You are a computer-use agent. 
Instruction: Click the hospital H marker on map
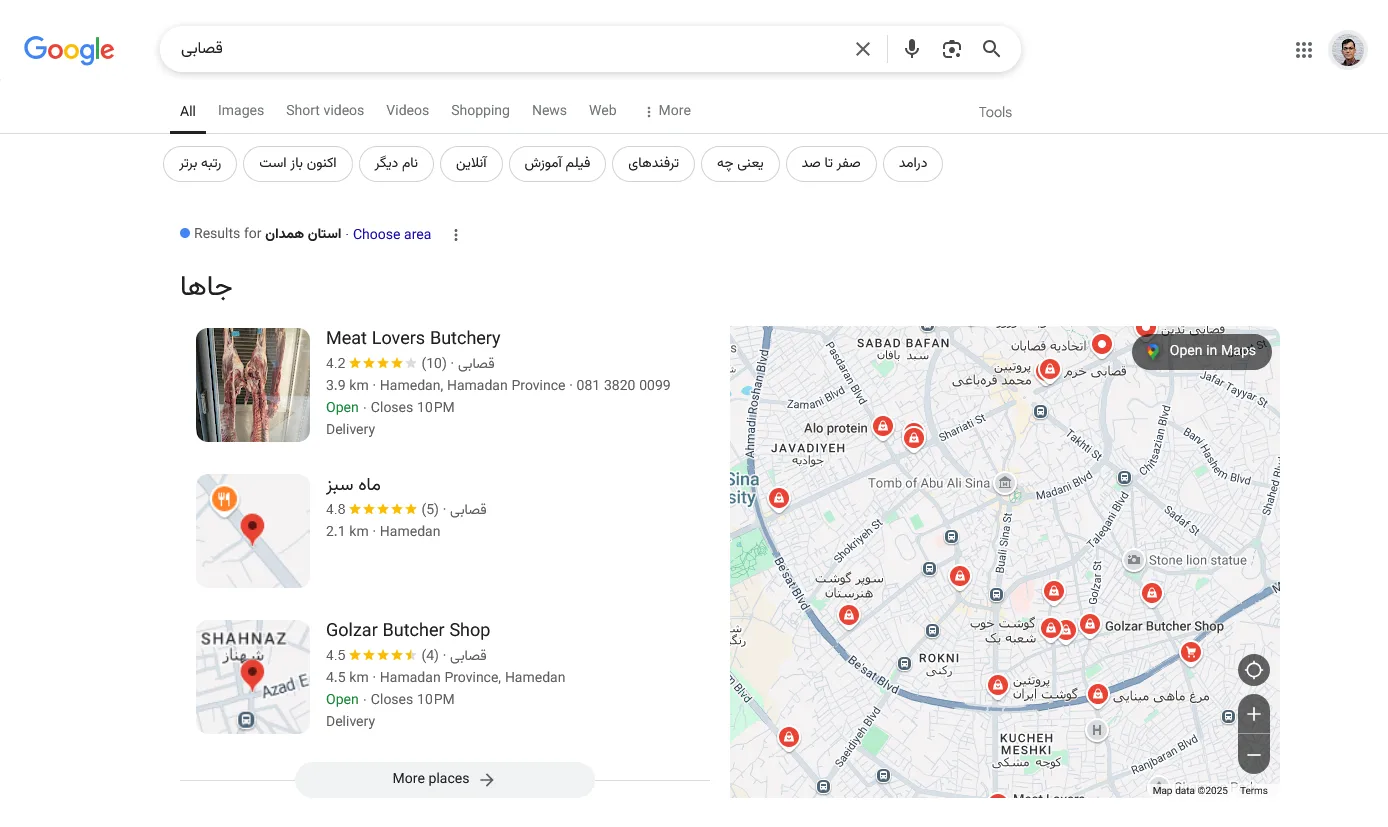point(1097,730)
